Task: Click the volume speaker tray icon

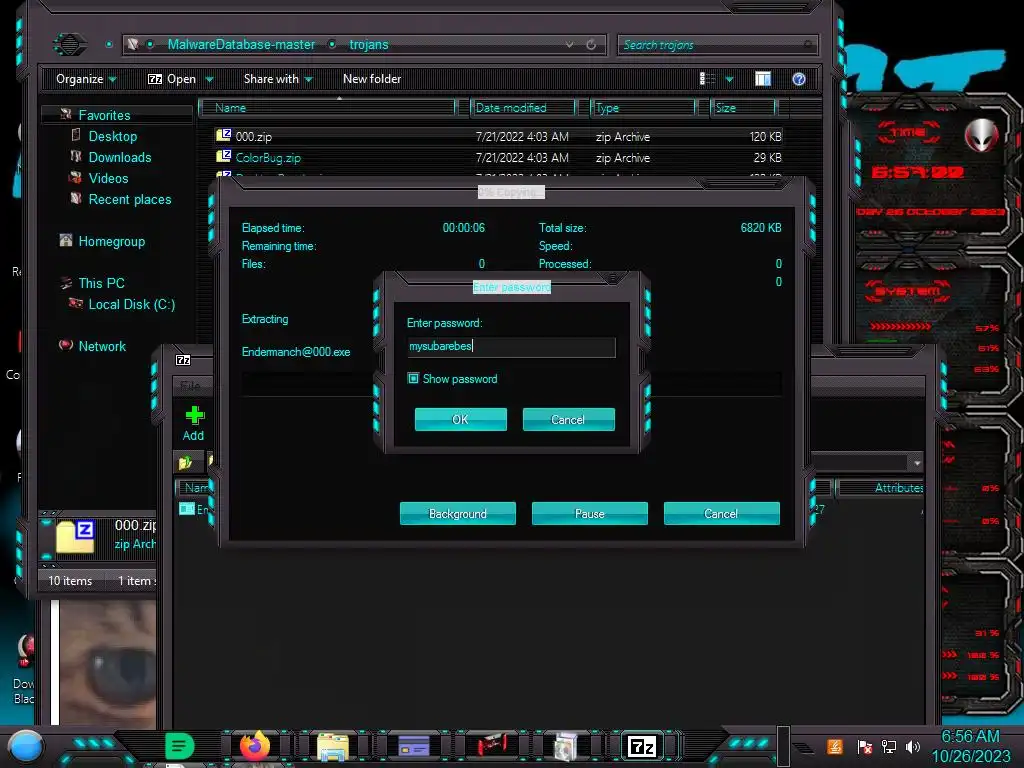Action: (x=913, y=746)
